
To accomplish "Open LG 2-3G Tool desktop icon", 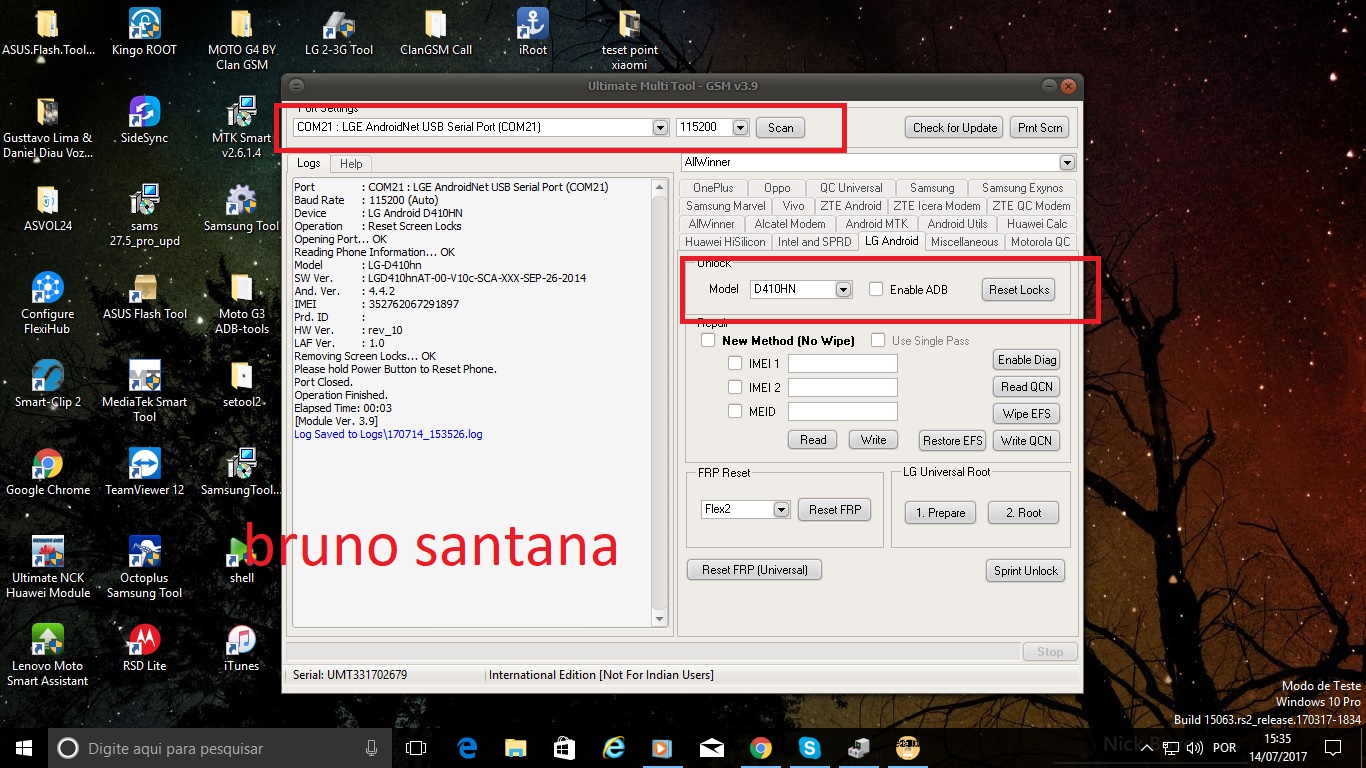I will coord(339,30).
